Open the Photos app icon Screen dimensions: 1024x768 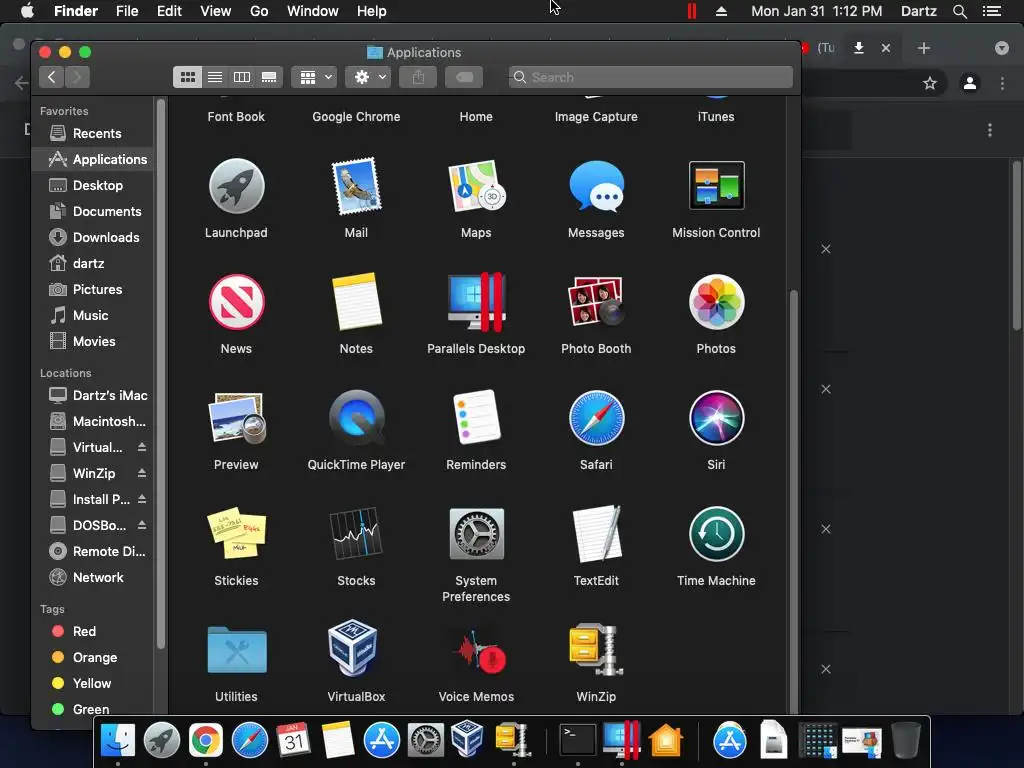pos(716,302)
